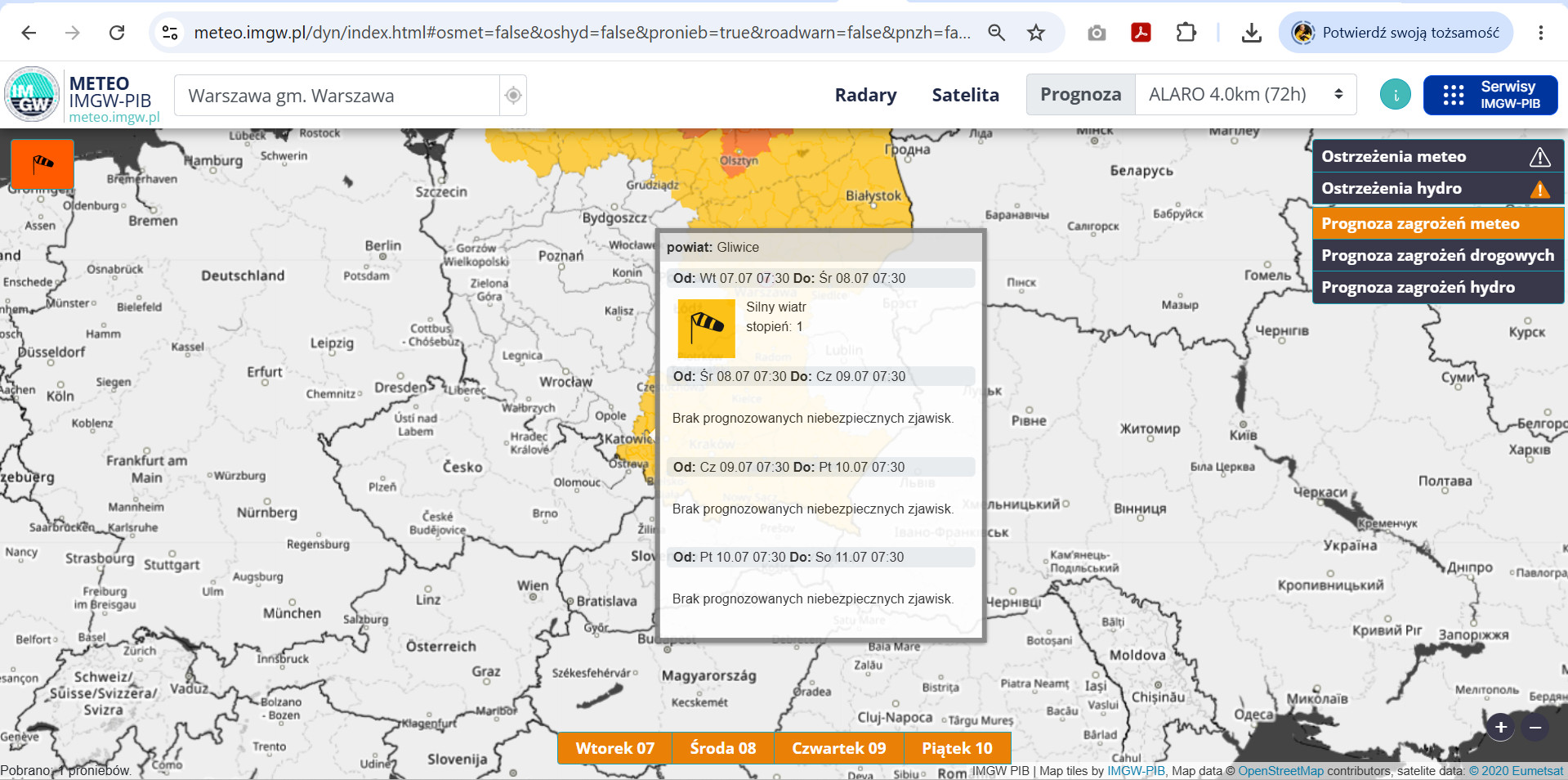Toggle Ostrzeżenia meteo layer
This screenshot has height=780, width=1568.
pyautogui.click(x=1438, y=156)
